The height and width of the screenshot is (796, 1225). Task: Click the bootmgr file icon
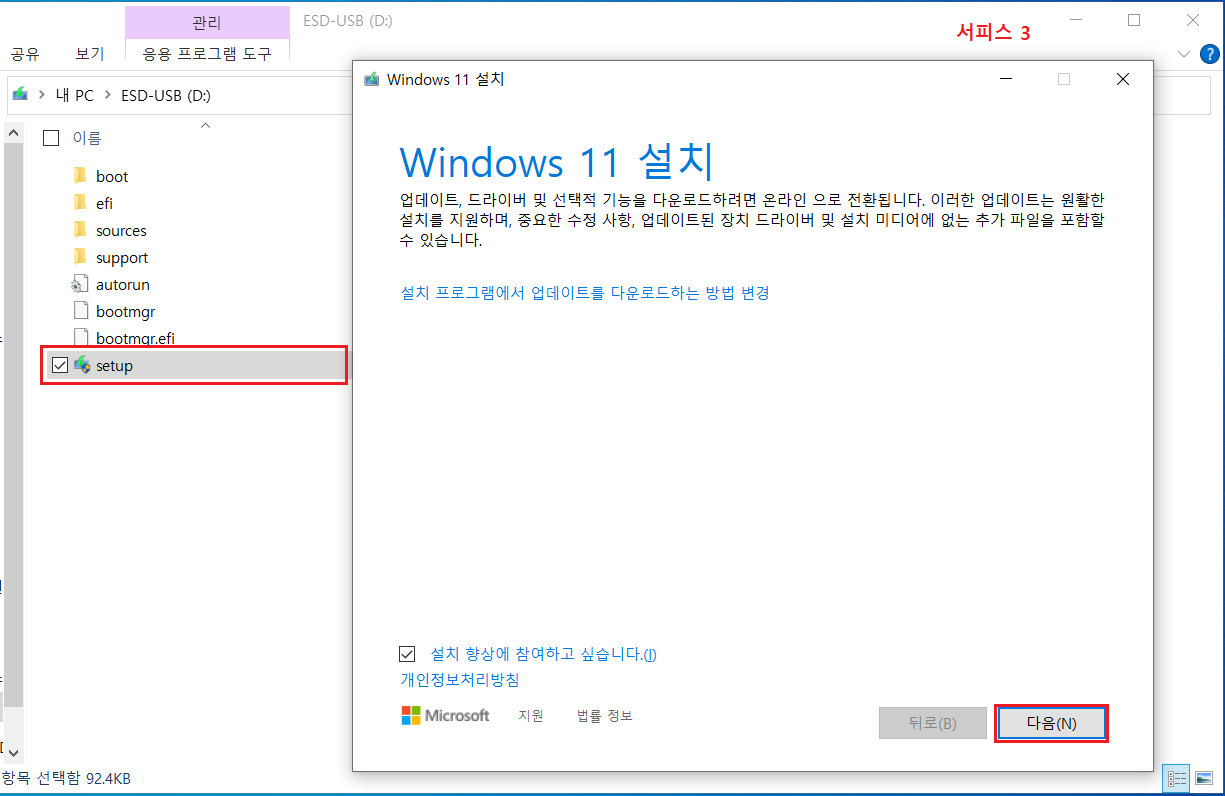[81, 311]
